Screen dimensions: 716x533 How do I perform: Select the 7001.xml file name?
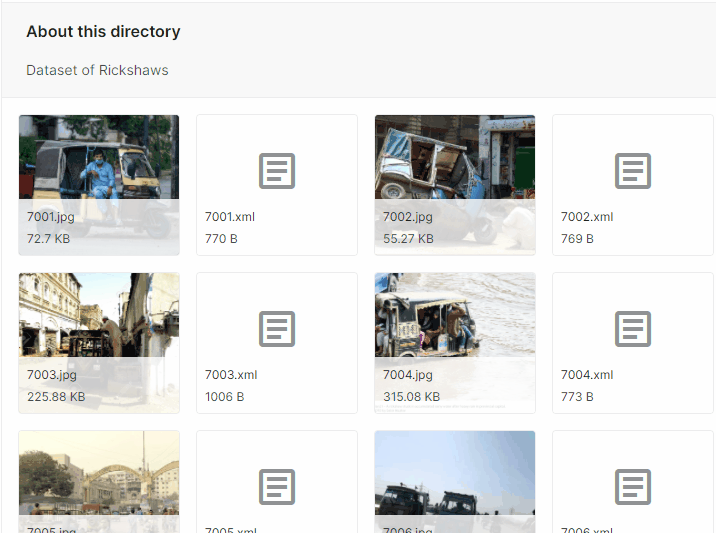tap(230, 217)
